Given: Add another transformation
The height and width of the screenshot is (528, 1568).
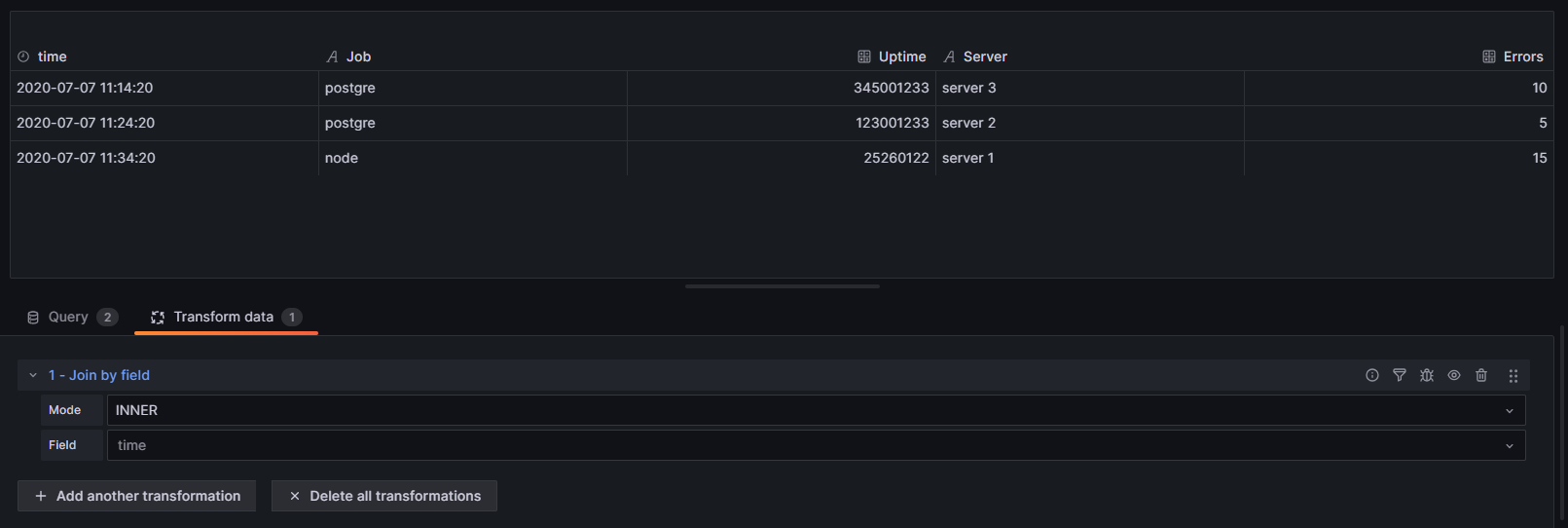Looking at the screenshot, I should 136,496.
